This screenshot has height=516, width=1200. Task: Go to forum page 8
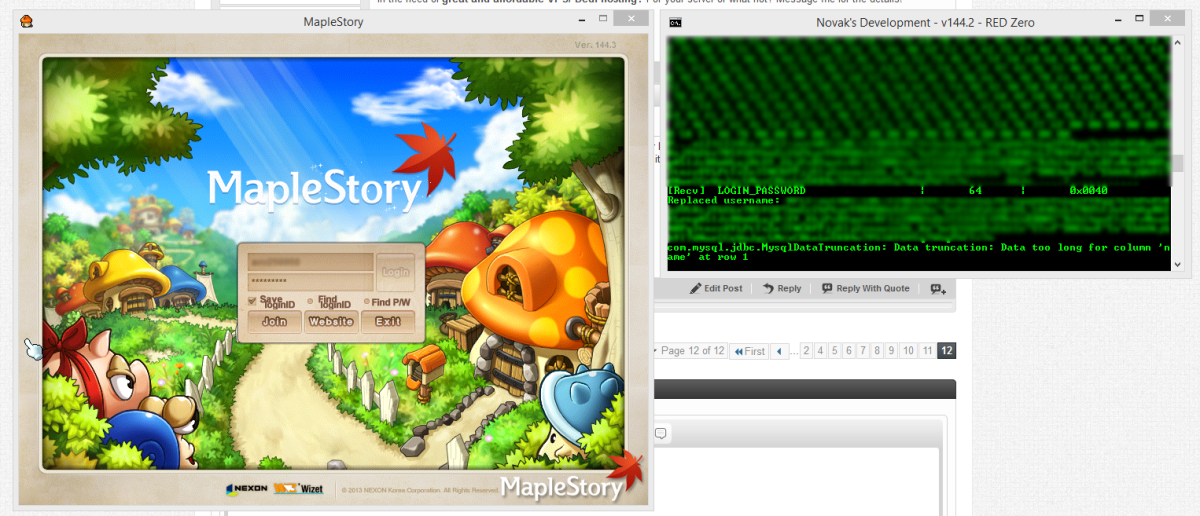pos(877,351)
